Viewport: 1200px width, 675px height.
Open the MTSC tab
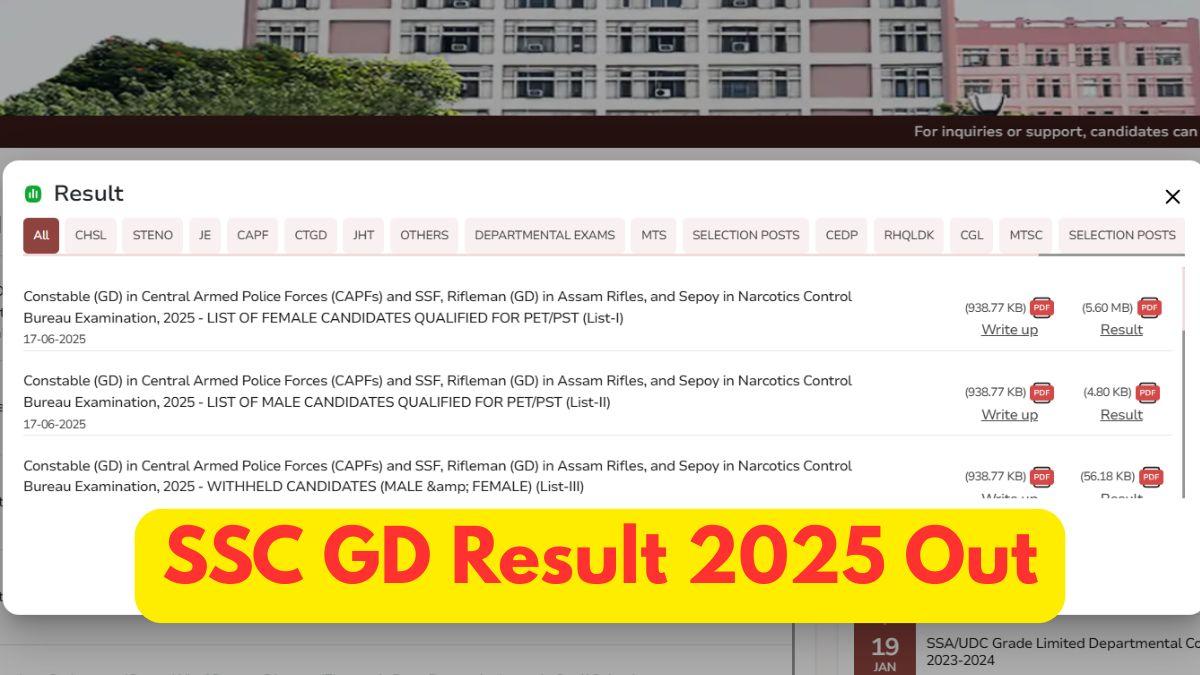coord(1026,235)
